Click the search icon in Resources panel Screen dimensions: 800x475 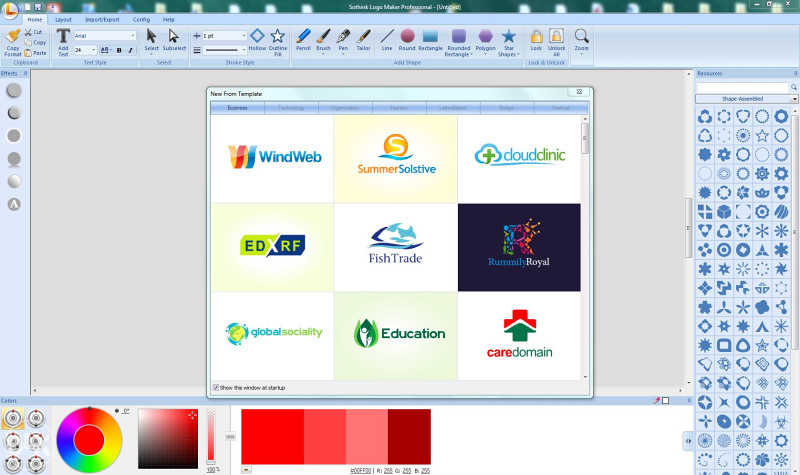click(x=794, y=87)
